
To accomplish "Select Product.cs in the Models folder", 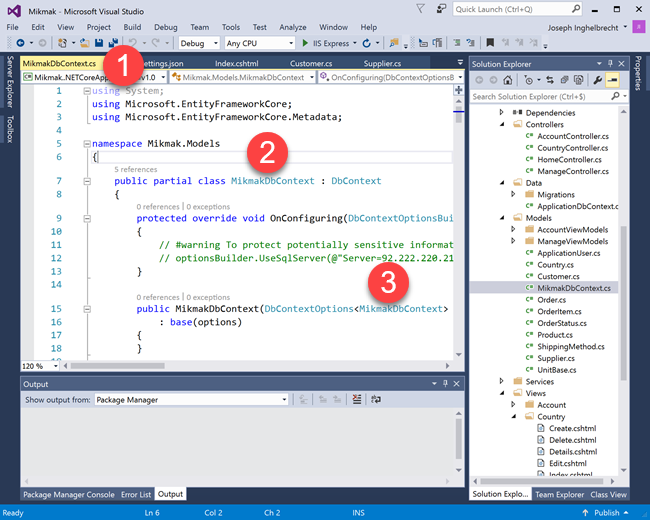I will [x=555, y=335].
